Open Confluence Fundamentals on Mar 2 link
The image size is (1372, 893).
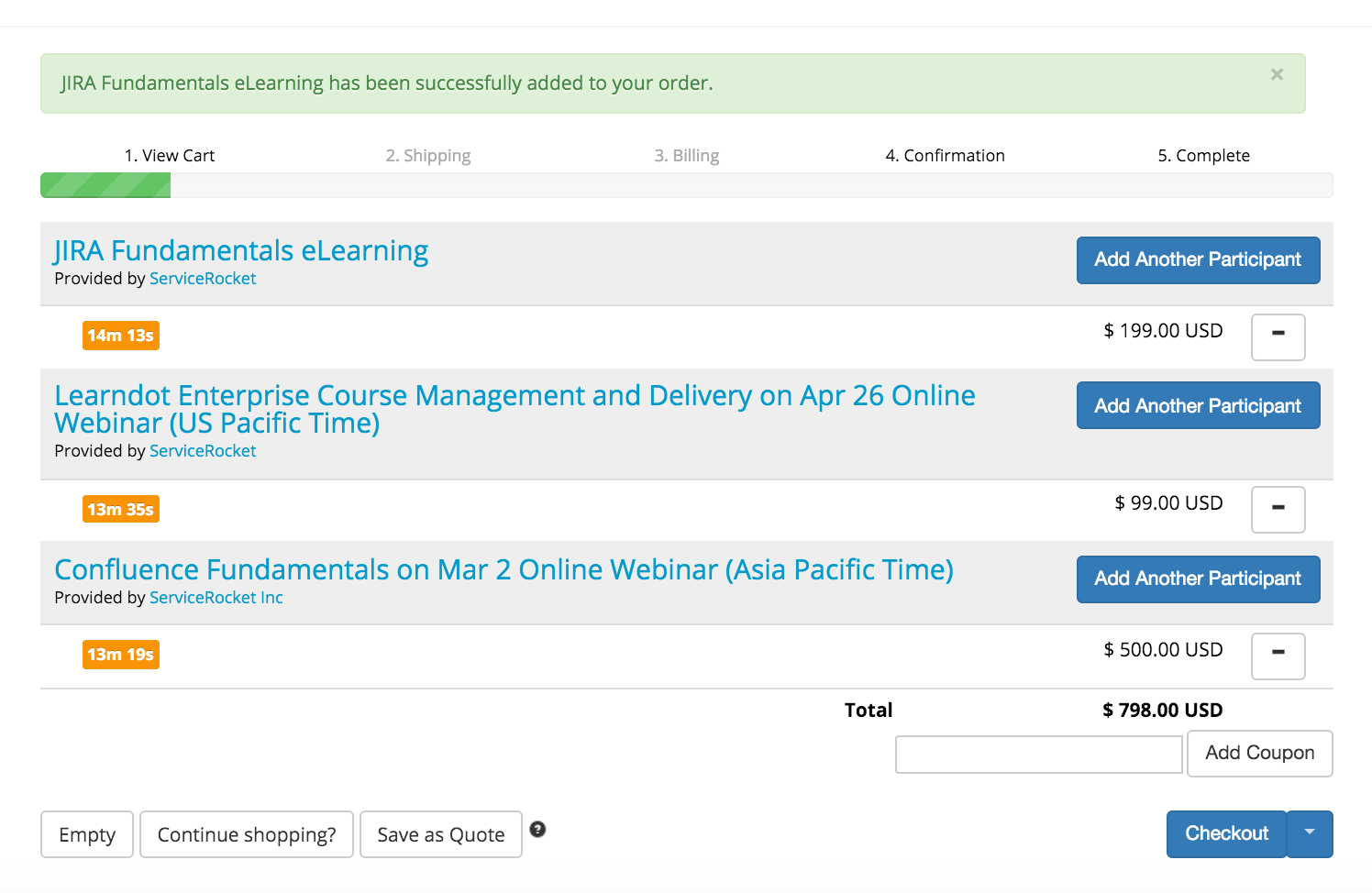(x=503, y=569)
